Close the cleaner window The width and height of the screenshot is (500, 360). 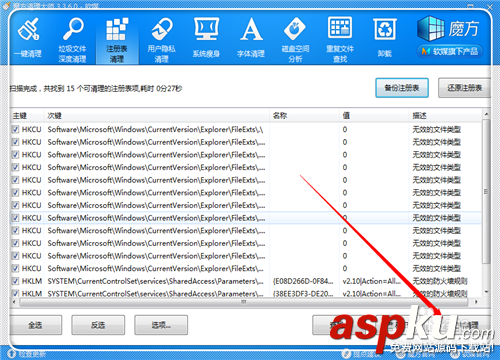[490, 6]
